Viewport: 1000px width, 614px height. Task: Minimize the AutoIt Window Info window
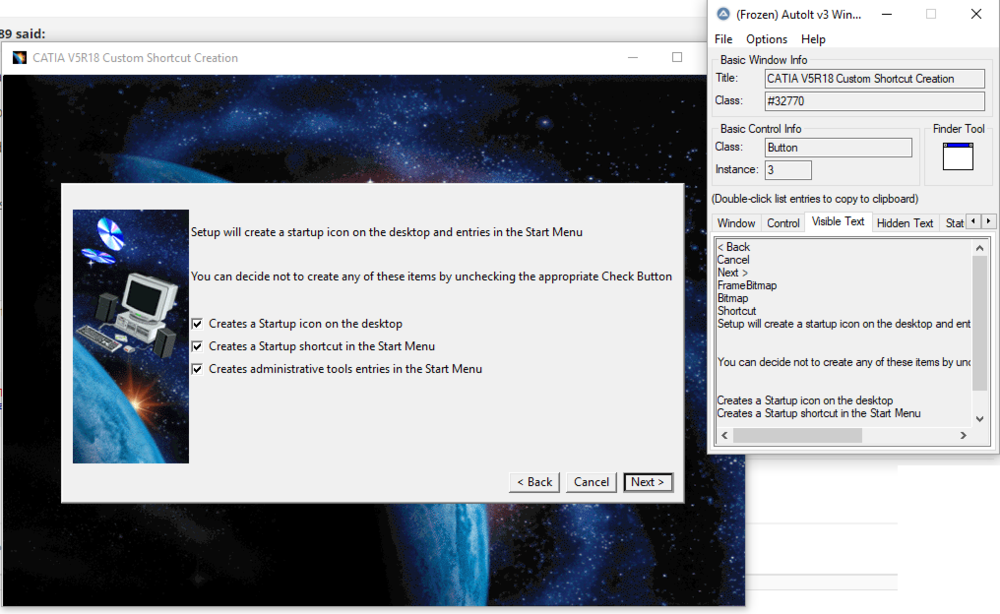(x=886, y=14)
